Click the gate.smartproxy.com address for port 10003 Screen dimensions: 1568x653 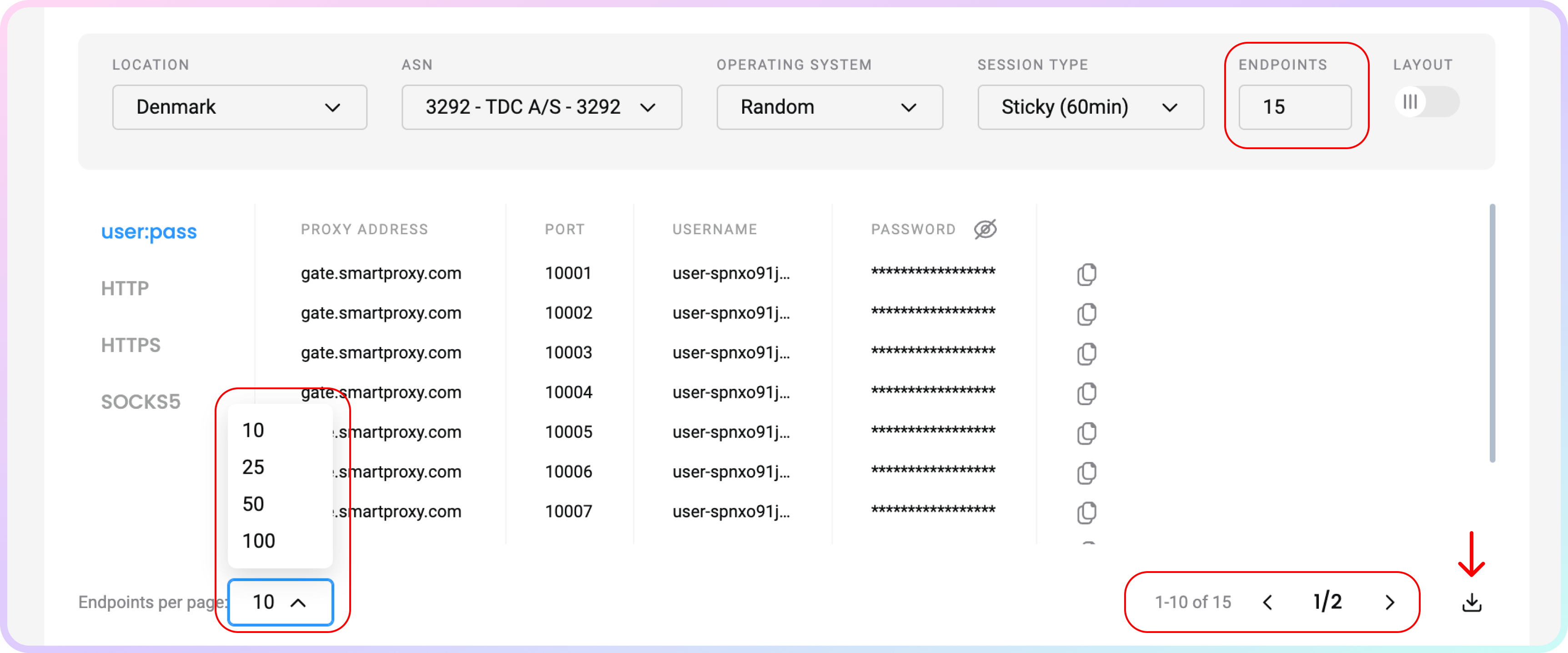tap(381, 352)
